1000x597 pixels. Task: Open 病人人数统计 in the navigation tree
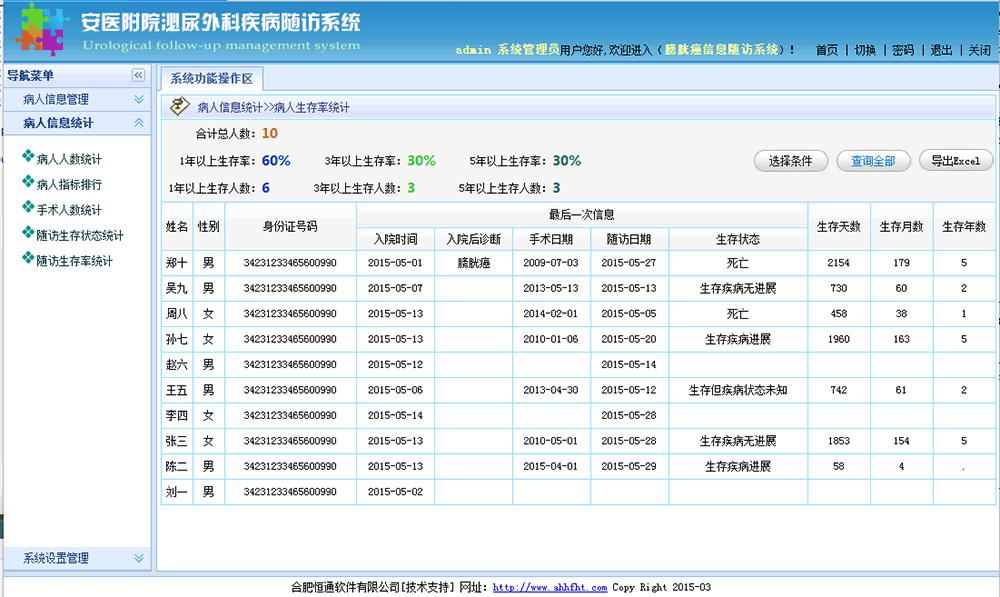(x=69, y=159)
